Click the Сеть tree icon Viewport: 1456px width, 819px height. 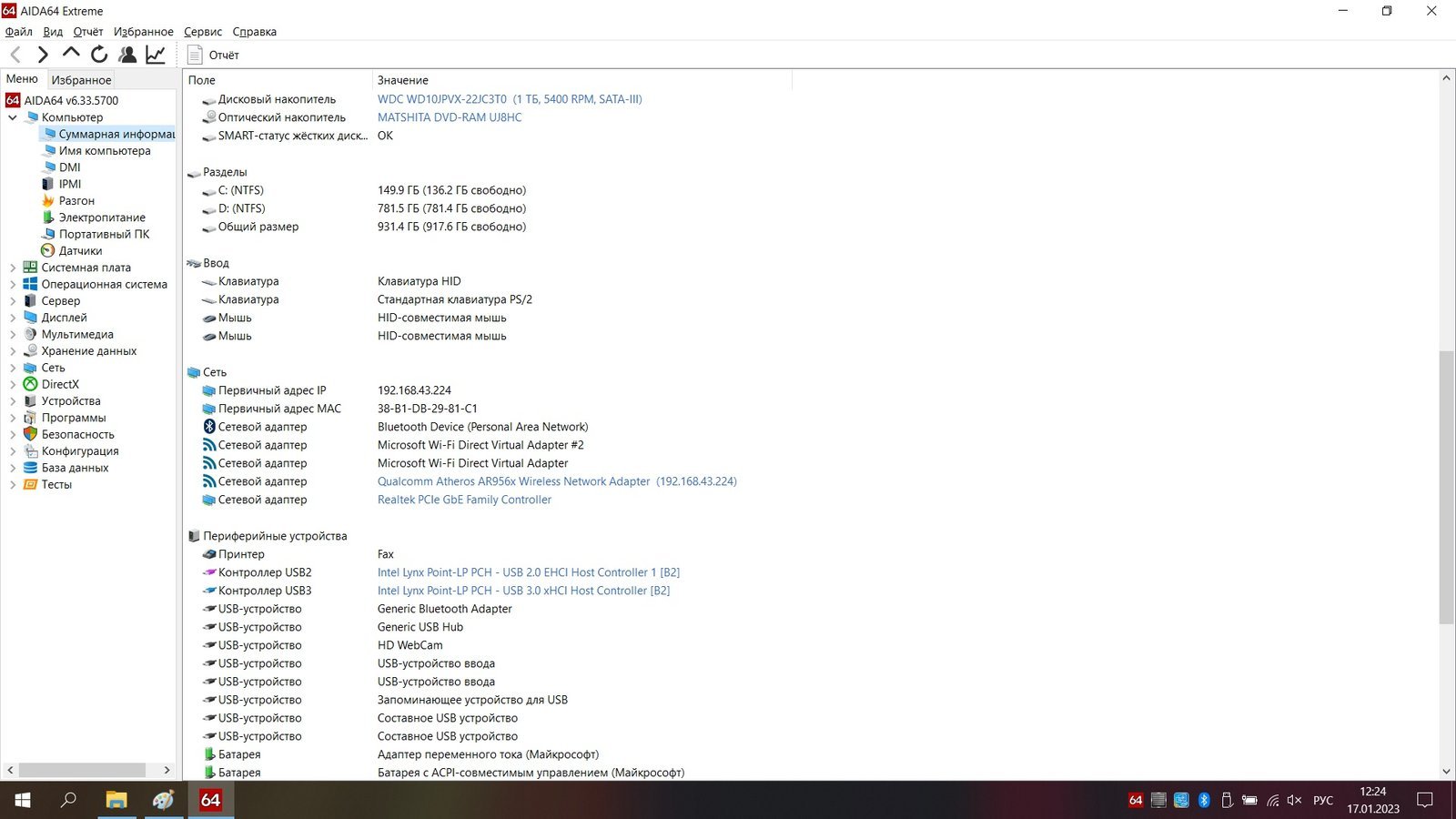pos(30,368)
